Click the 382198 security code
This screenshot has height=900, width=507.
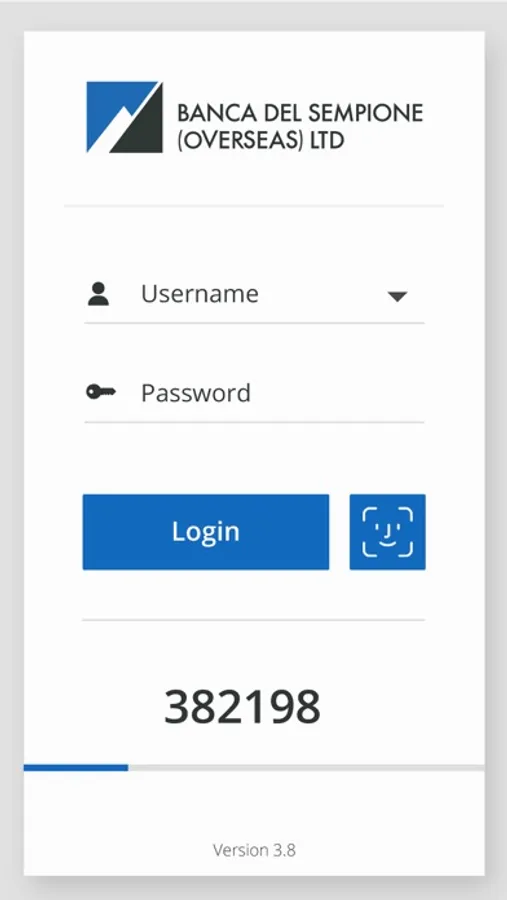coord(242,707)
